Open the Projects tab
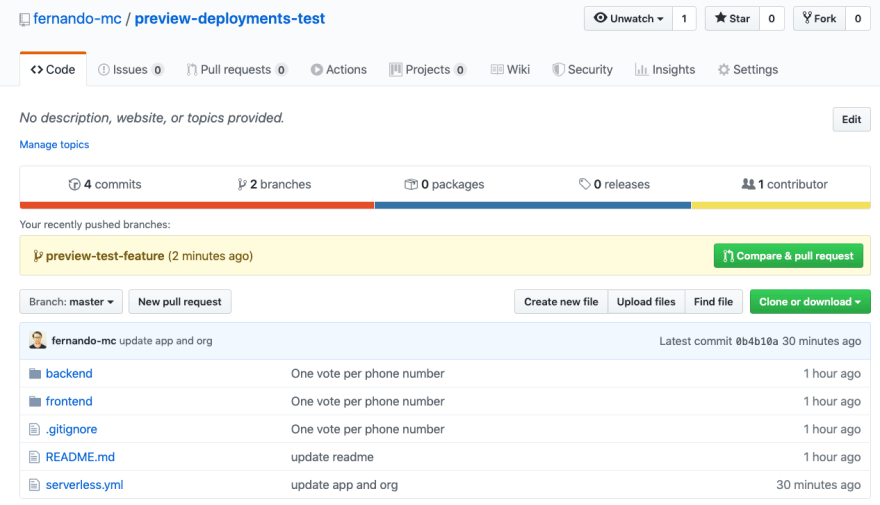The height and width of the screenshot is (505, 880). tap(428, 70)
